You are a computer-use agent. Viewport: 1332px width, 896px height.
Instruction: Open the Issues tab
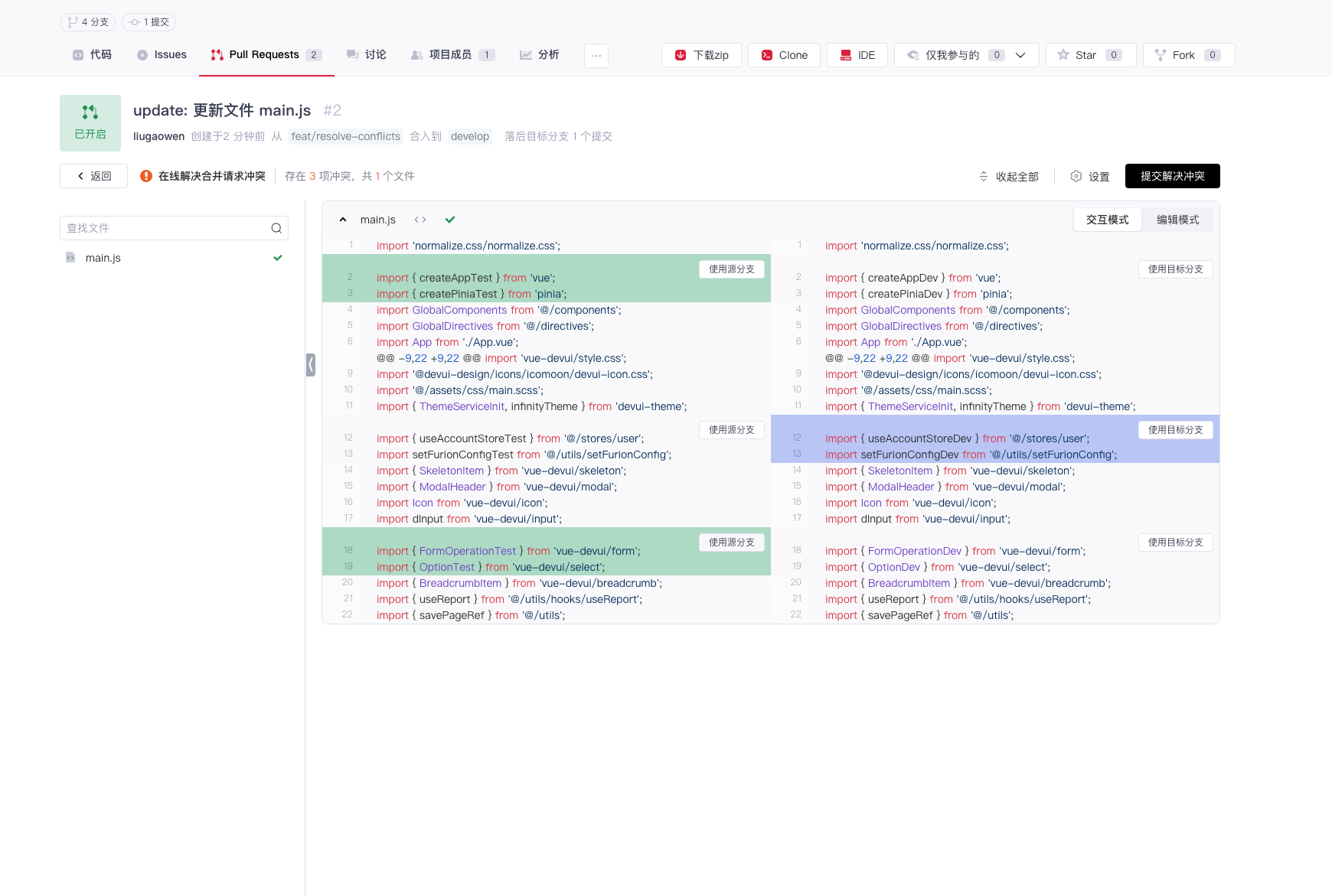162,55
